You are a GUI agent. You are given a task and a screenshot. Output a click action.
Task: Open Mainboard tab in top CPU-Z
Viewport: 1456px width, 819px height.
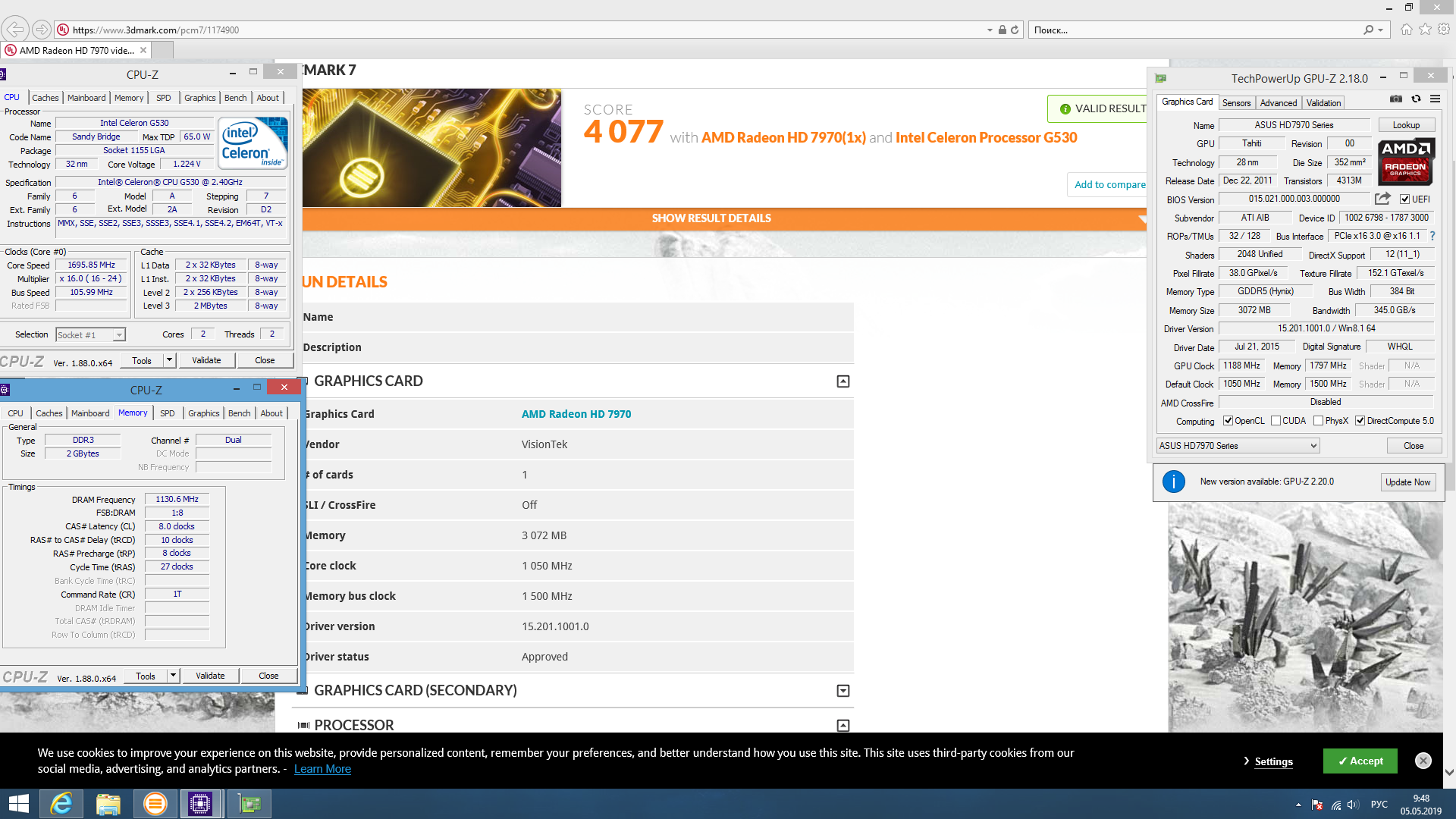pos(86,98)
